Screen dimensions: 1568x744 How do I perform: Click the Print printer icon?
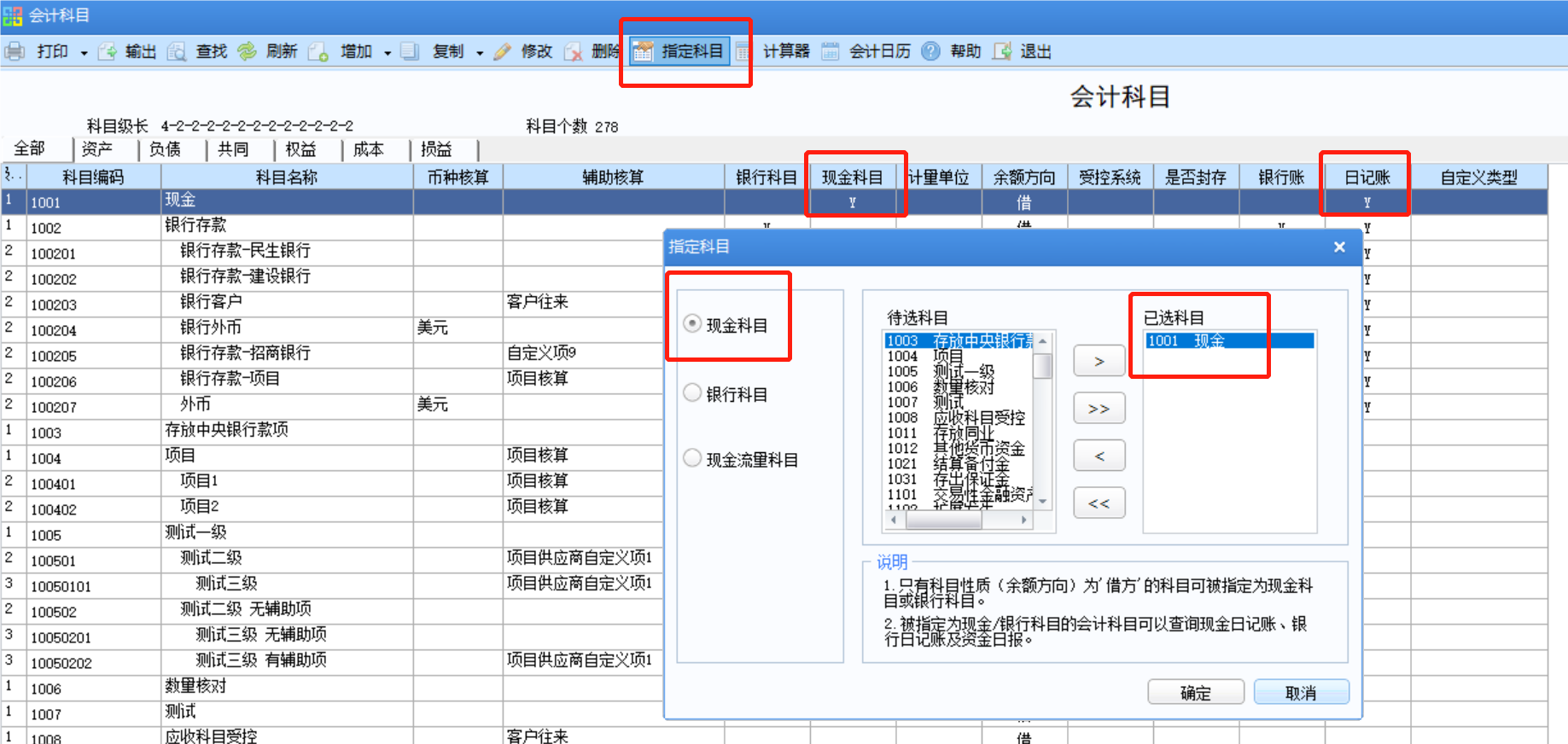pos(15,51)
